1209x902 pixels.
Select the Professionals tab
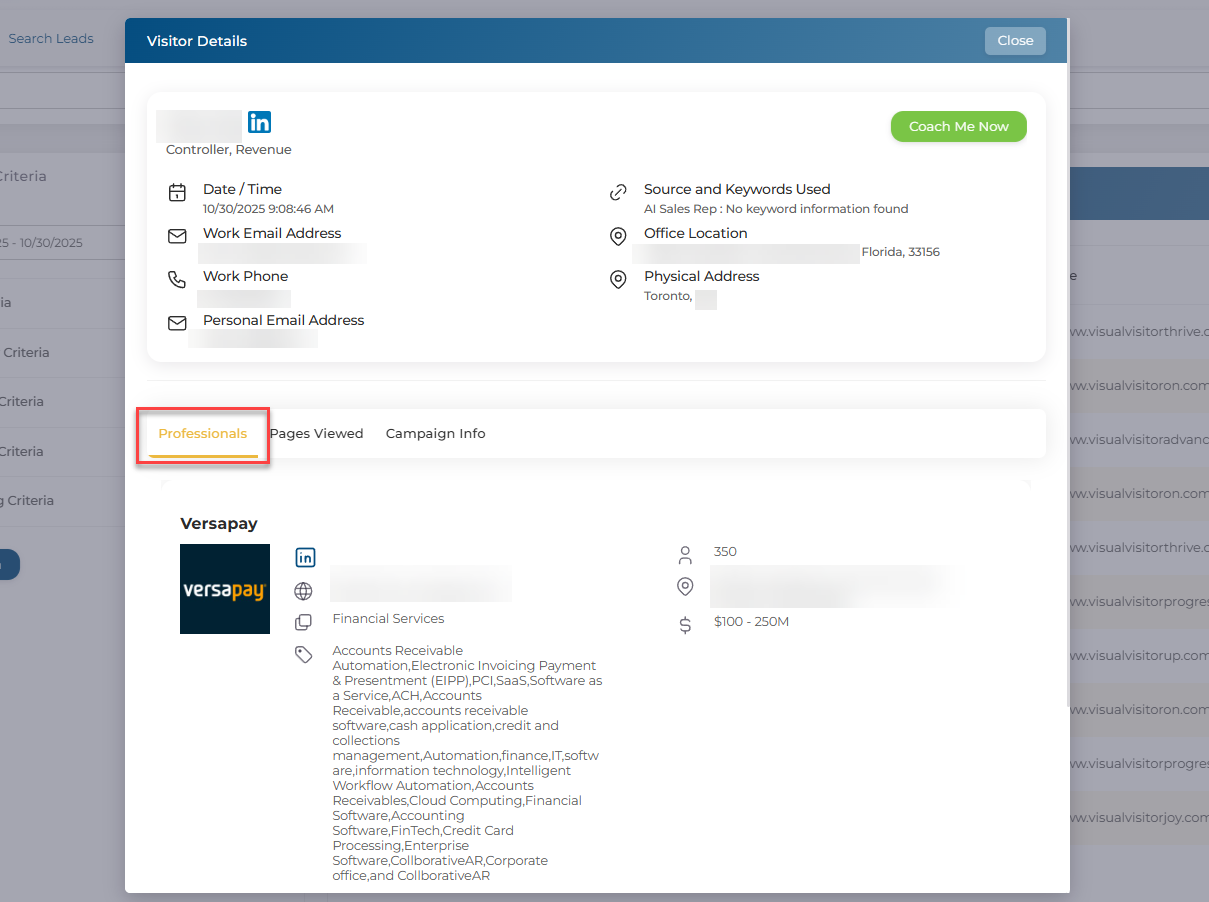tap(203, 434)
